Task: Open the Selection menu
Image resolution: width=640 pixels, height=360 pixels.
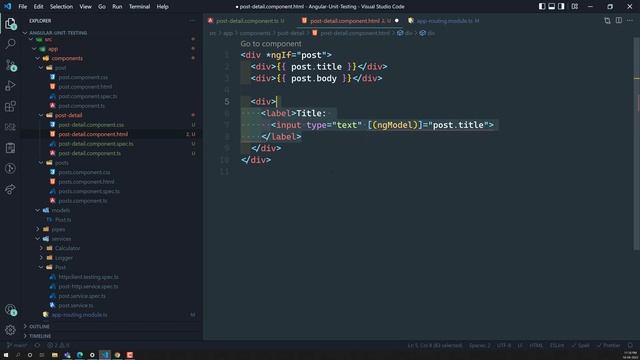Action: pyautogui.click(x=61, y=7)
